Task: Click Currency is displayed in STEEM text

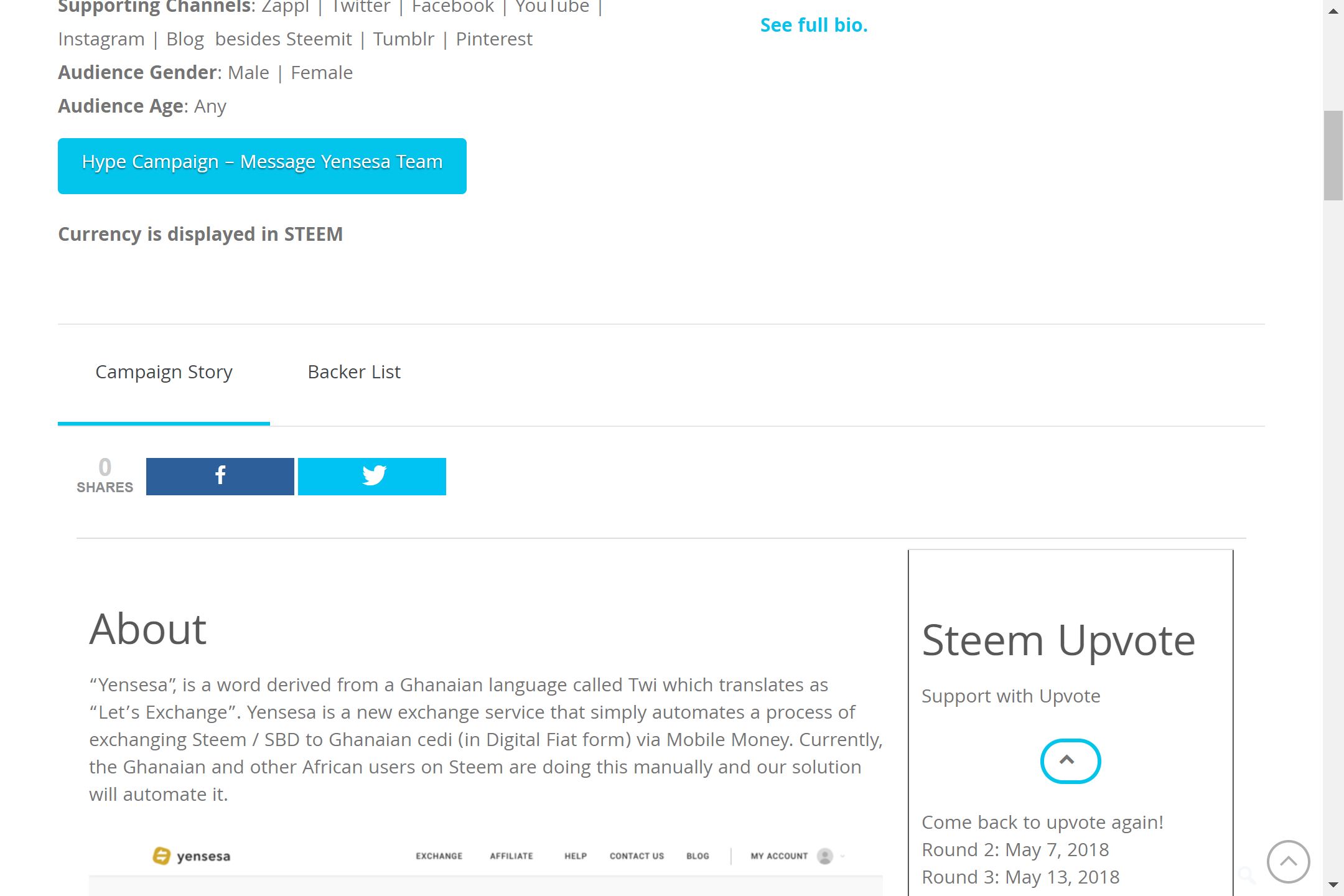Action: [x=200, y=234]
